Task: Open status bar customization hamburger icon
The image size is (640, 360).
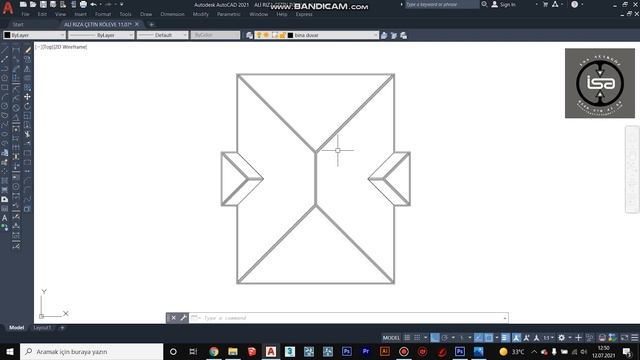Action: click(x=635, y=338)
